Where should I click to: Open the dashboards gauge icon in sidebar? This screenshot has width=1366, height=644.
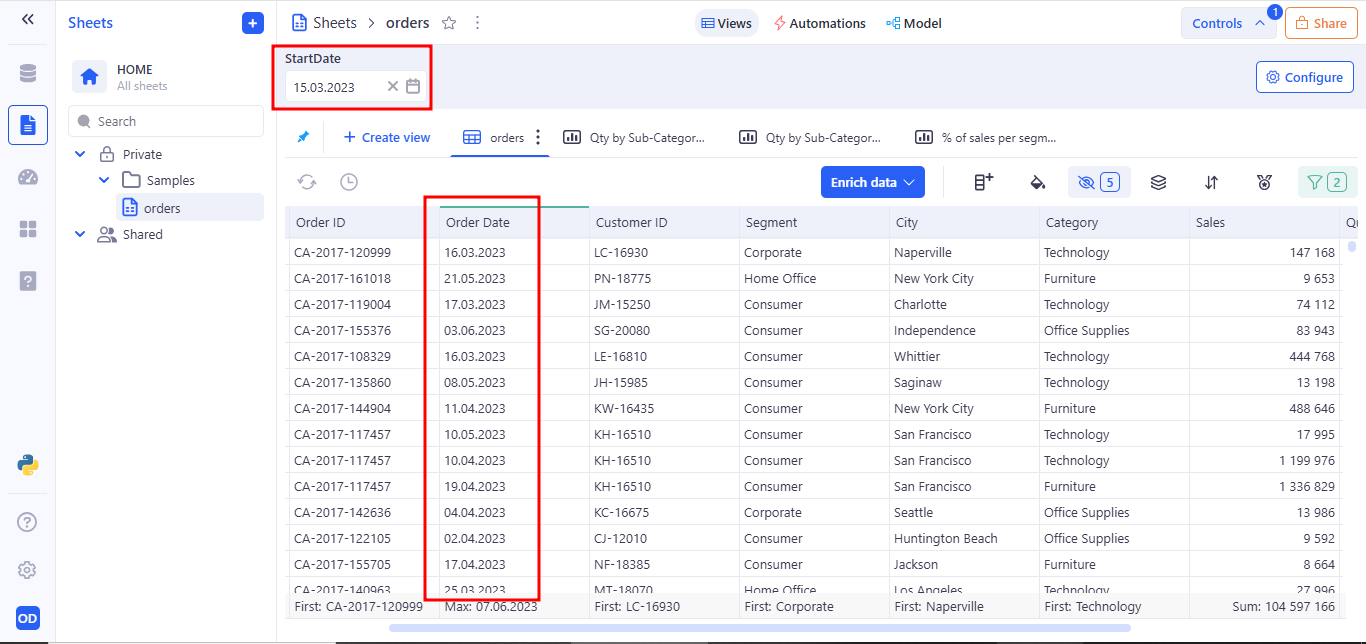point(27,177)
